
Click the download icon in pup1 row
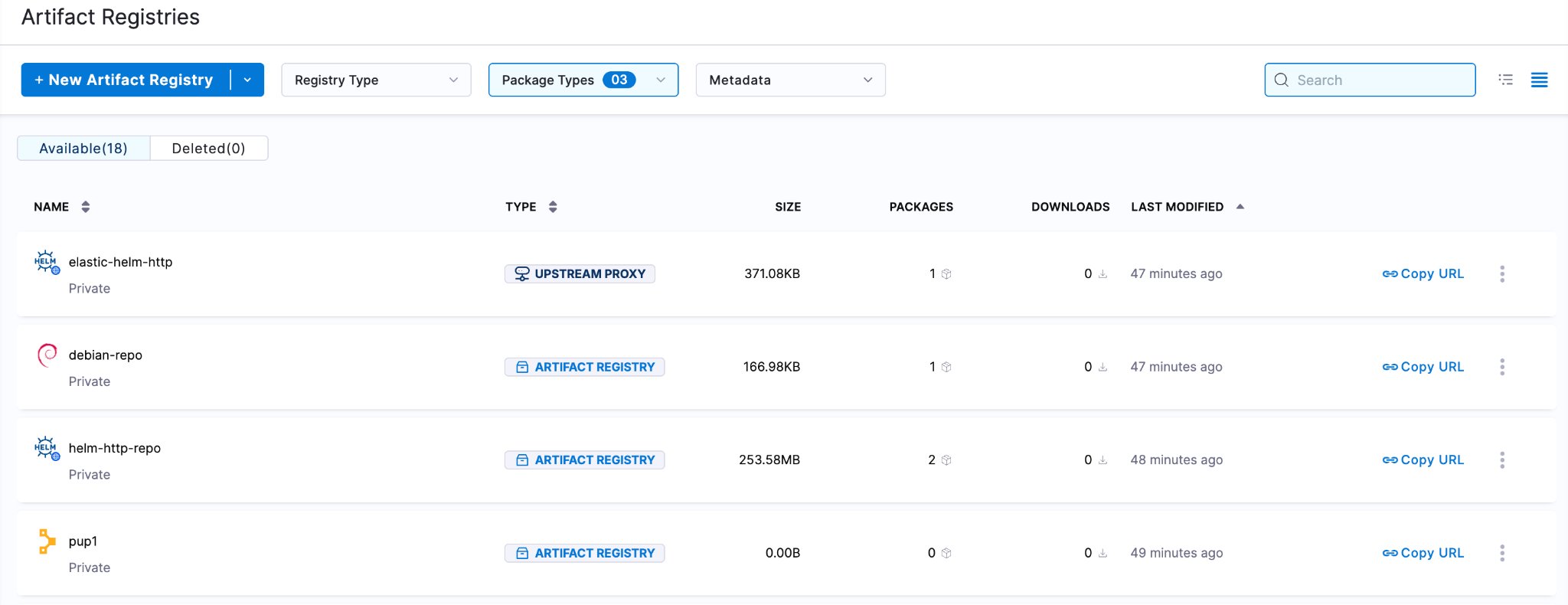1102,553
